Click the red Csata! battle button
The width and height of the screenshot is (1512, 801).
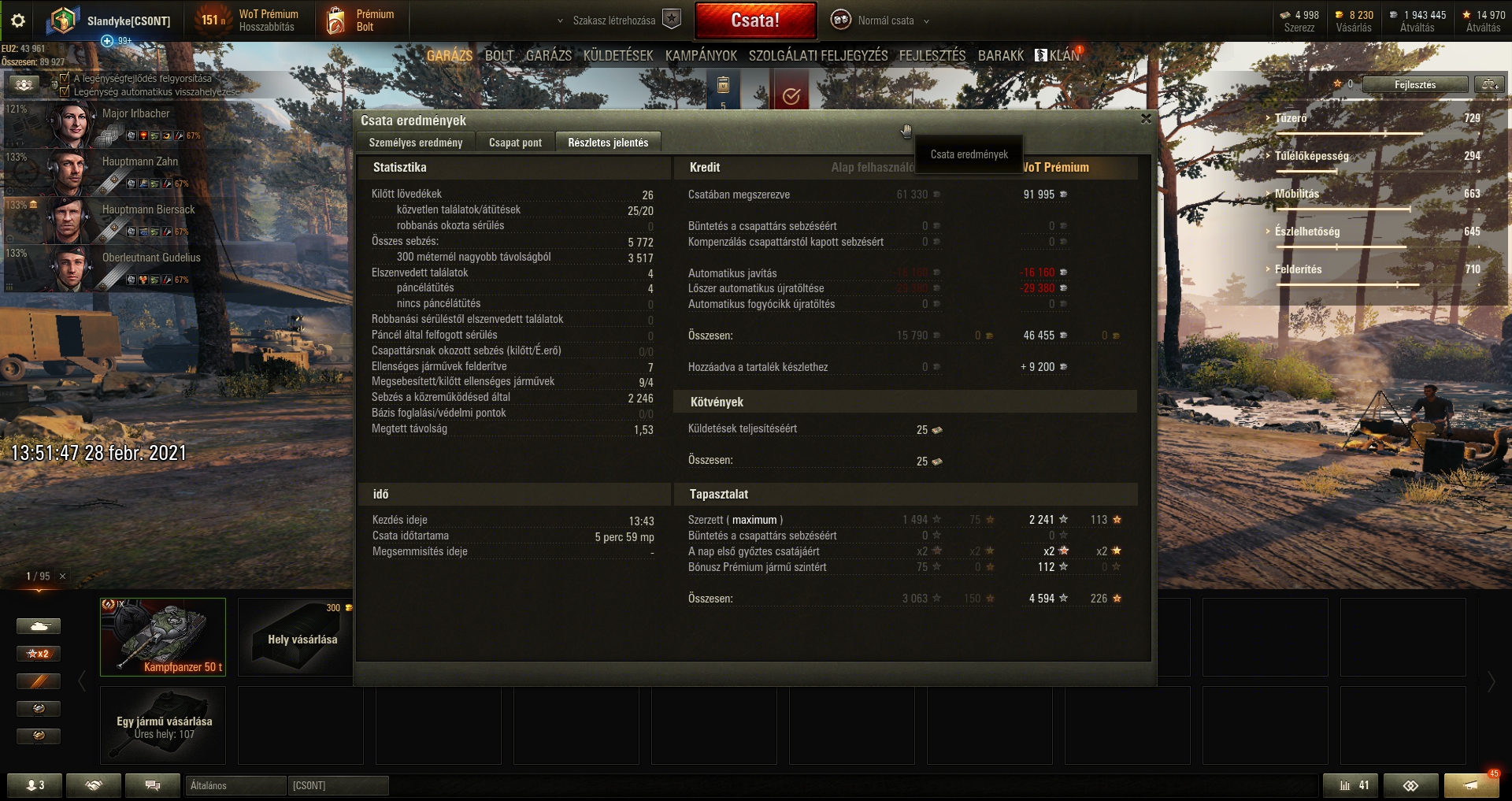pos(755,20)
